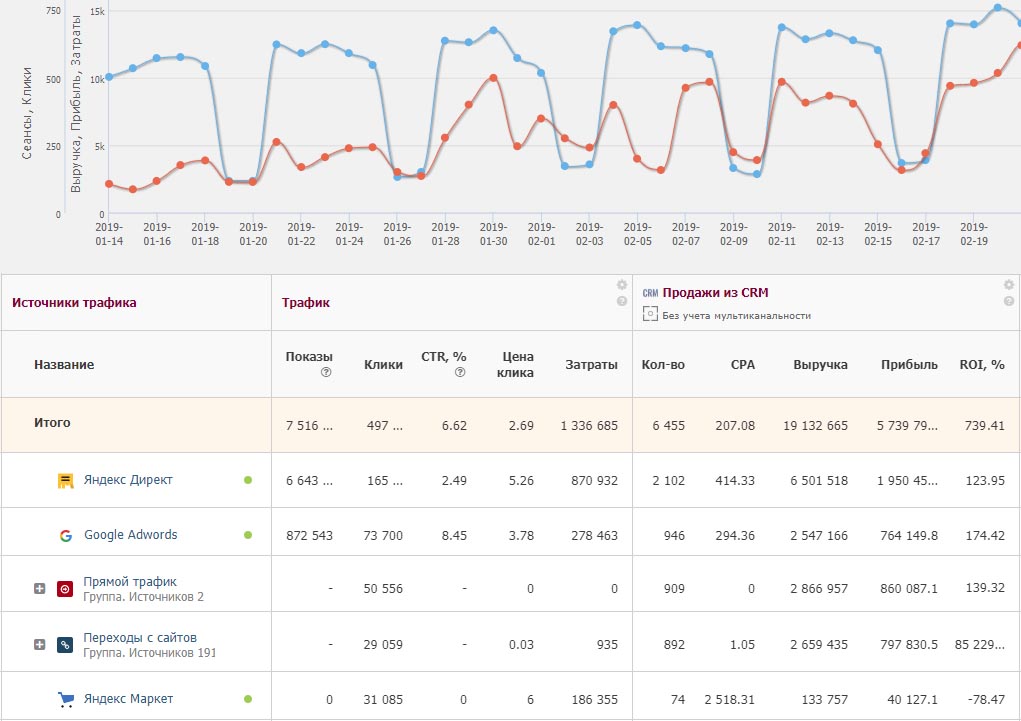Sort by Название column header
1021x721 pixels.
pos(64,364)
